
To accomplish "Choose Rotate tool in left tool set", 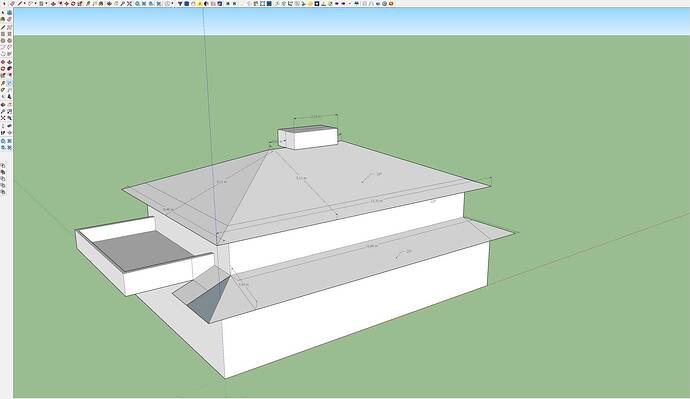I will [x=3, y=69].
